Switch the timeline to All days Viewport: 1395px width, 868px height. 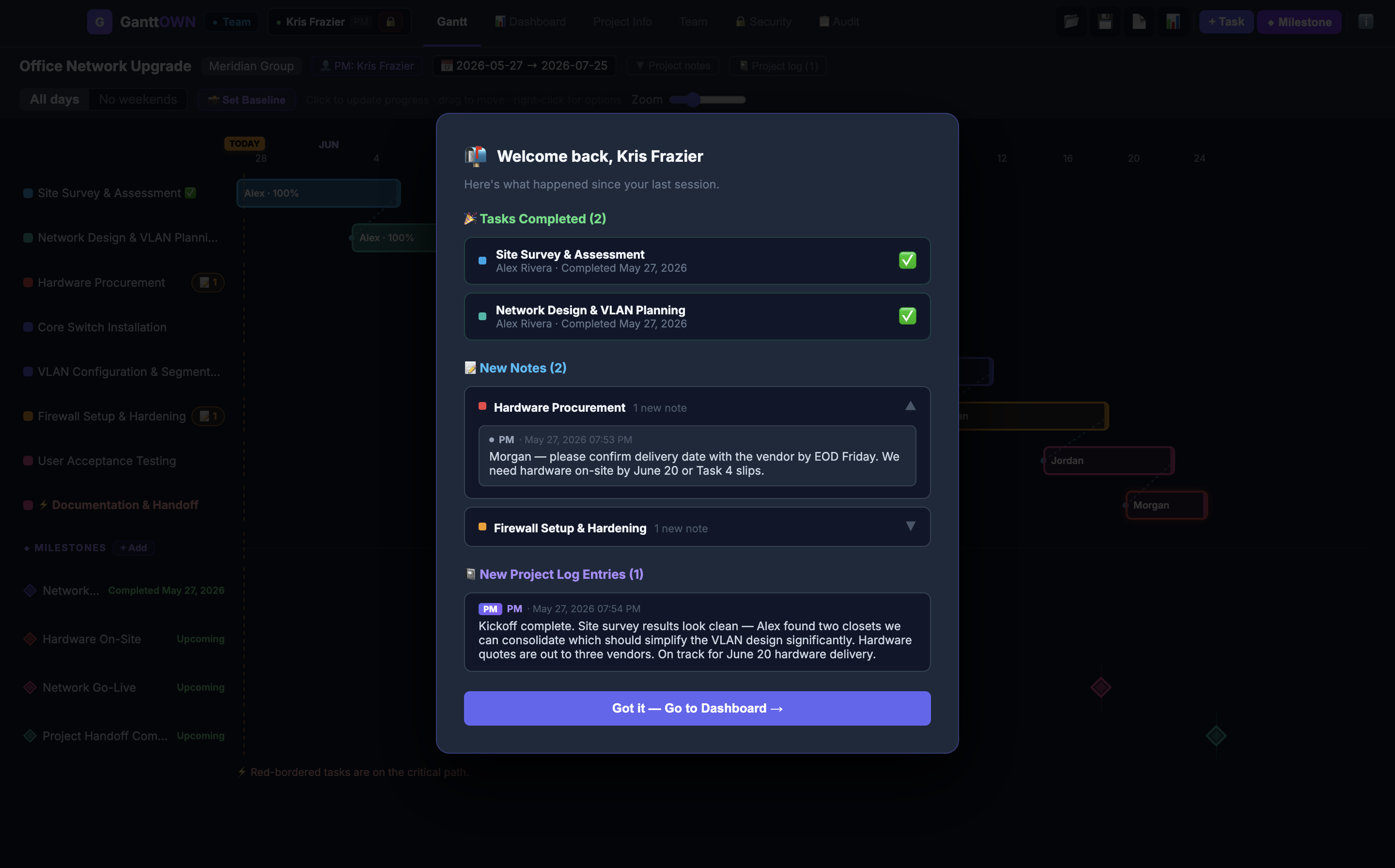click(x=55, y=99)
